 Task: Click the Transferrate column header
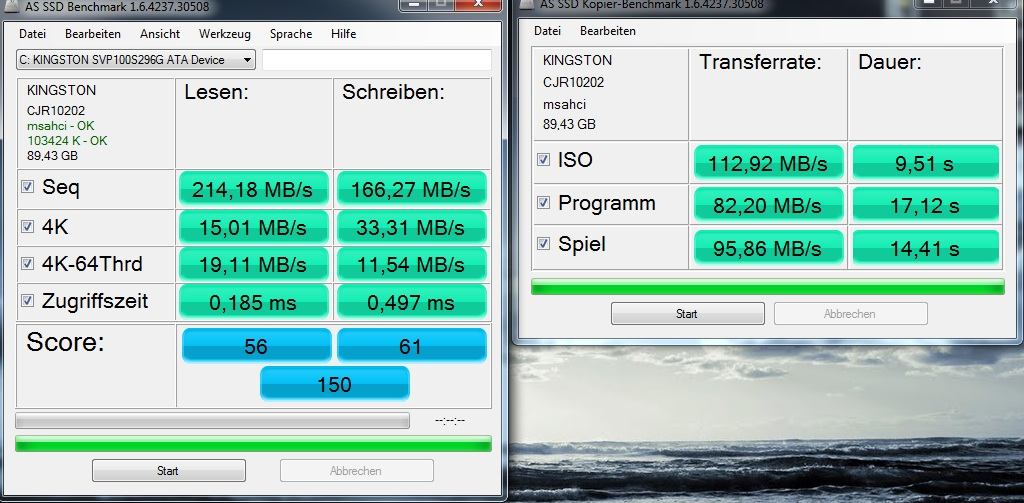pyautogui.click(x=760, y=63)
